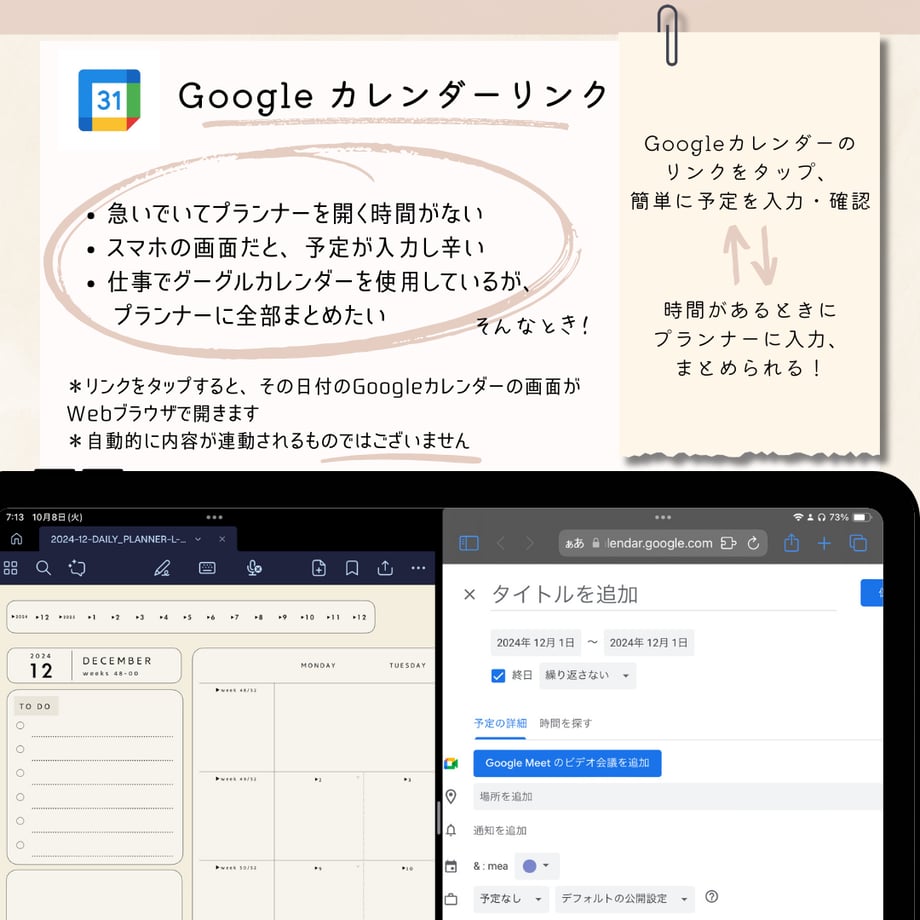This screenshot has height=920, width=920.
Task: Open month tab ▸5 in planner navigation strip
Action: click(x=187, y=617)
